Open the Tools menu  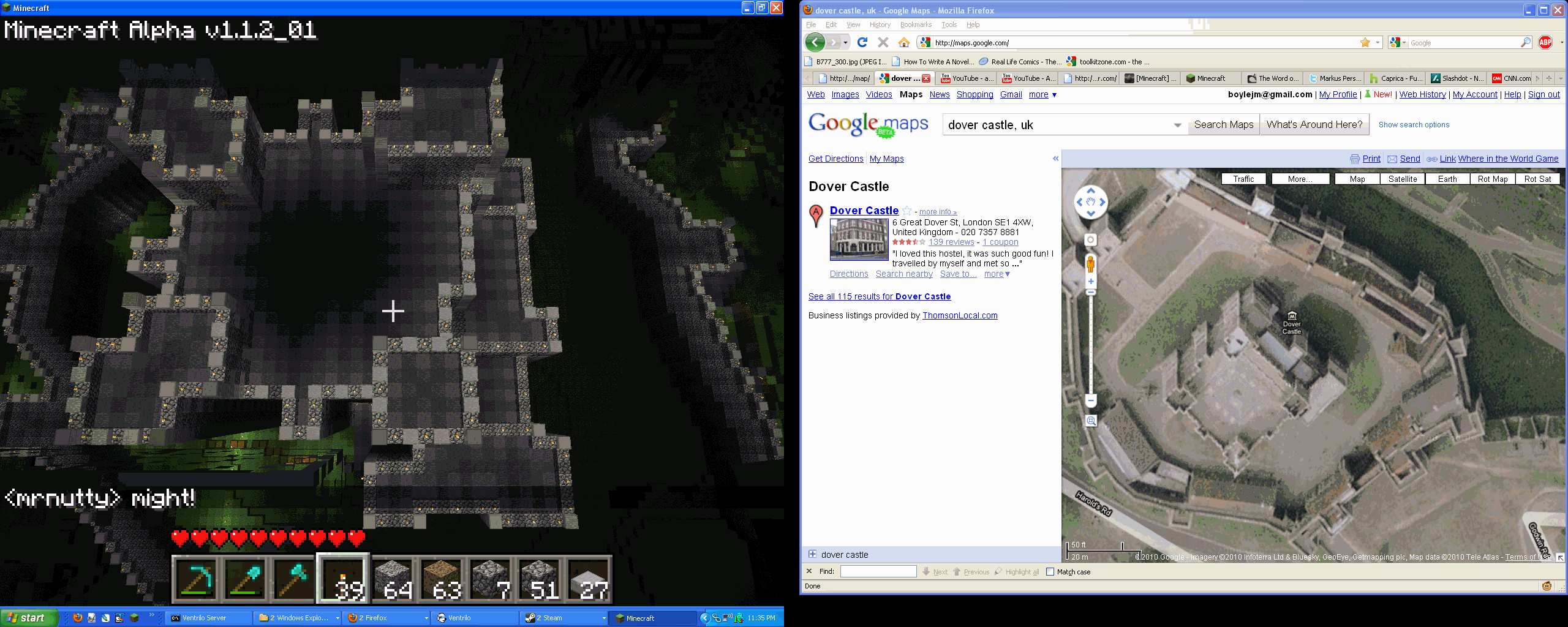[949, 24]
